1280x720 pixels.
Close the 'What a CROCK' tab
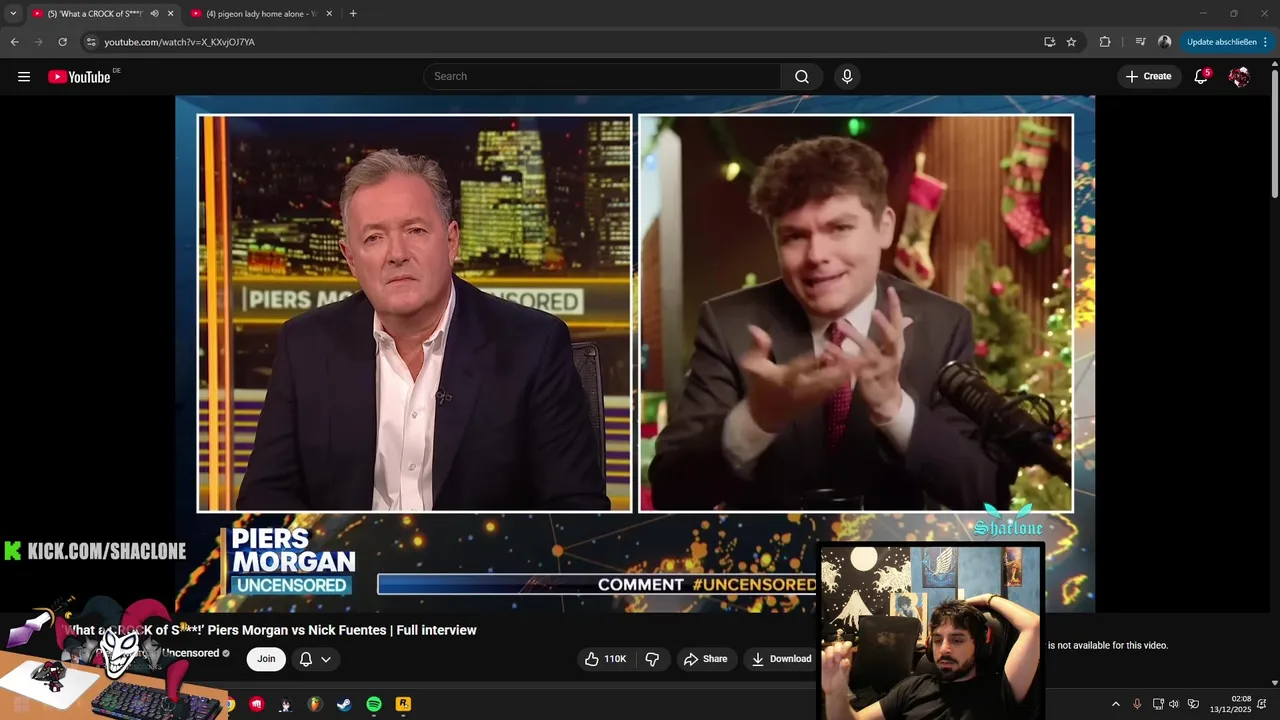[170, 14]
